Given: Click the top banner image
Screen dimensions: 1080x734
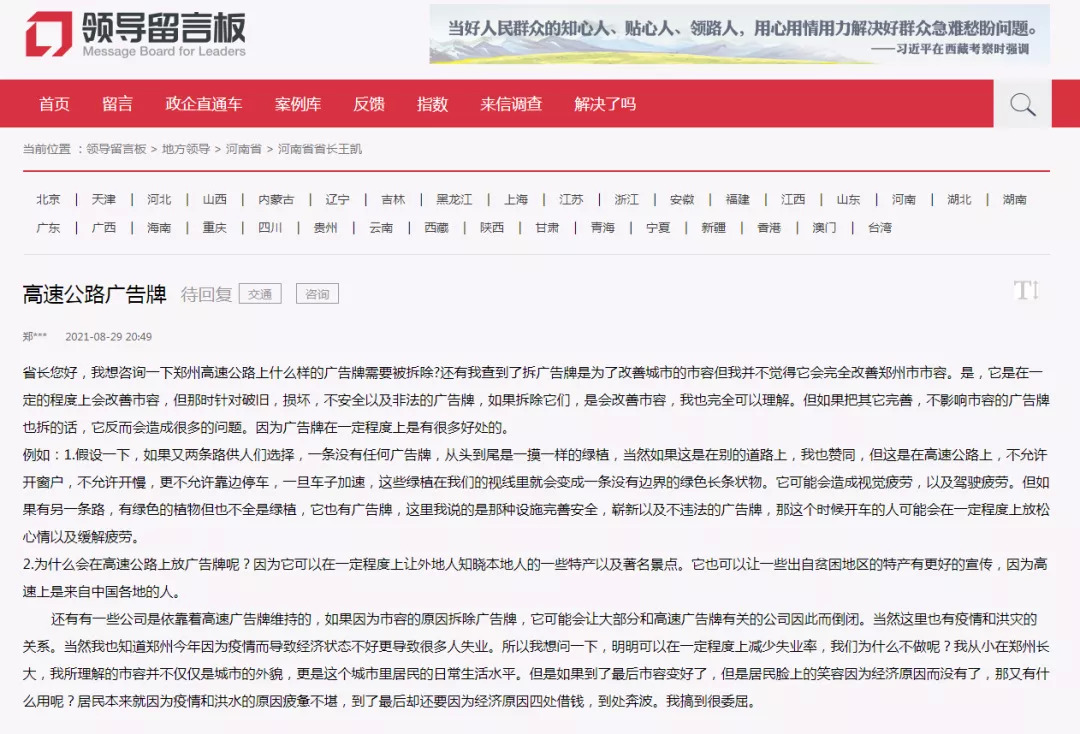Looking at the screenshot, I should (x=739, y=34).
